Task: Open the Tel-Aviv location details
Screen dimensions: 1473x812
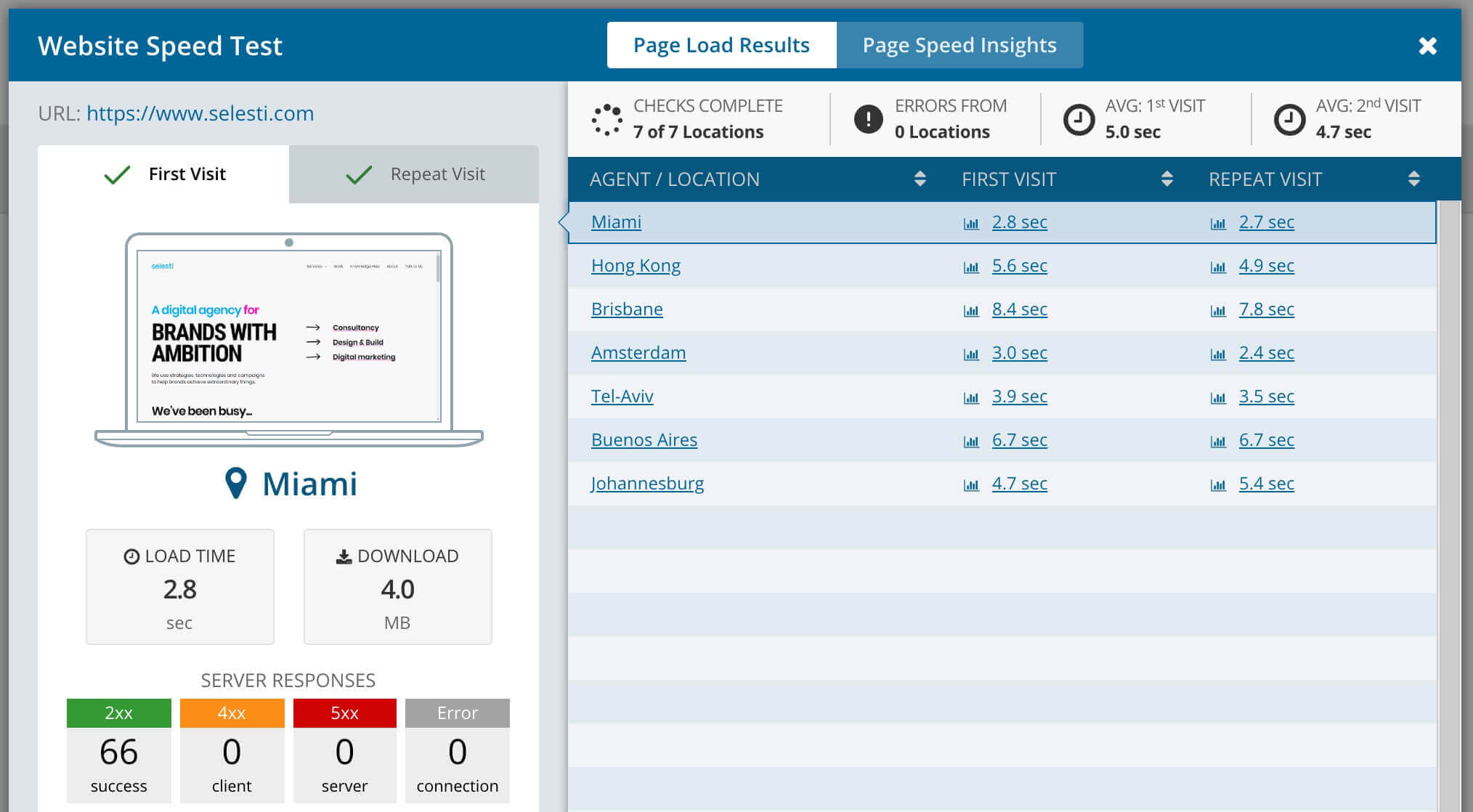Action: pyautogui.click(x=621, y=395)
